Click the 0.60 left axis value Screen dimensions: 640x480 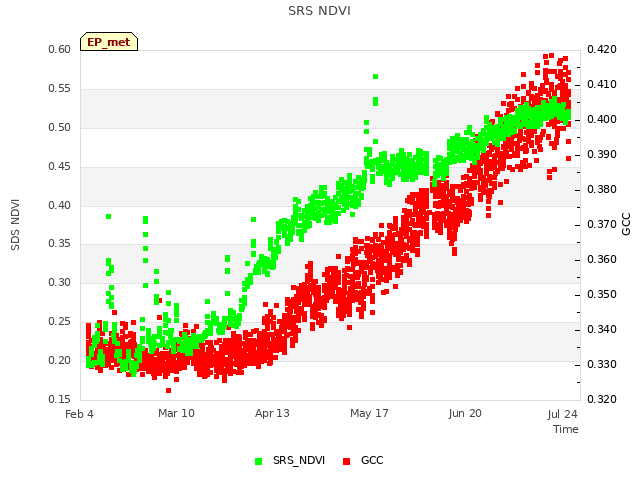pos(60,49)
